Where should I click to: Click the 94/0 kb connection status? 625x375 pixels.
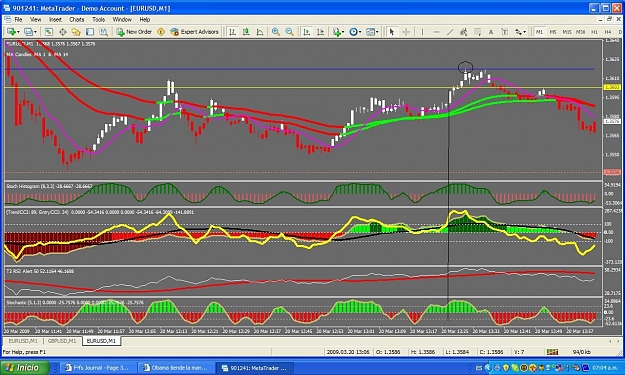pyautogui.click(x=581, y=352)
